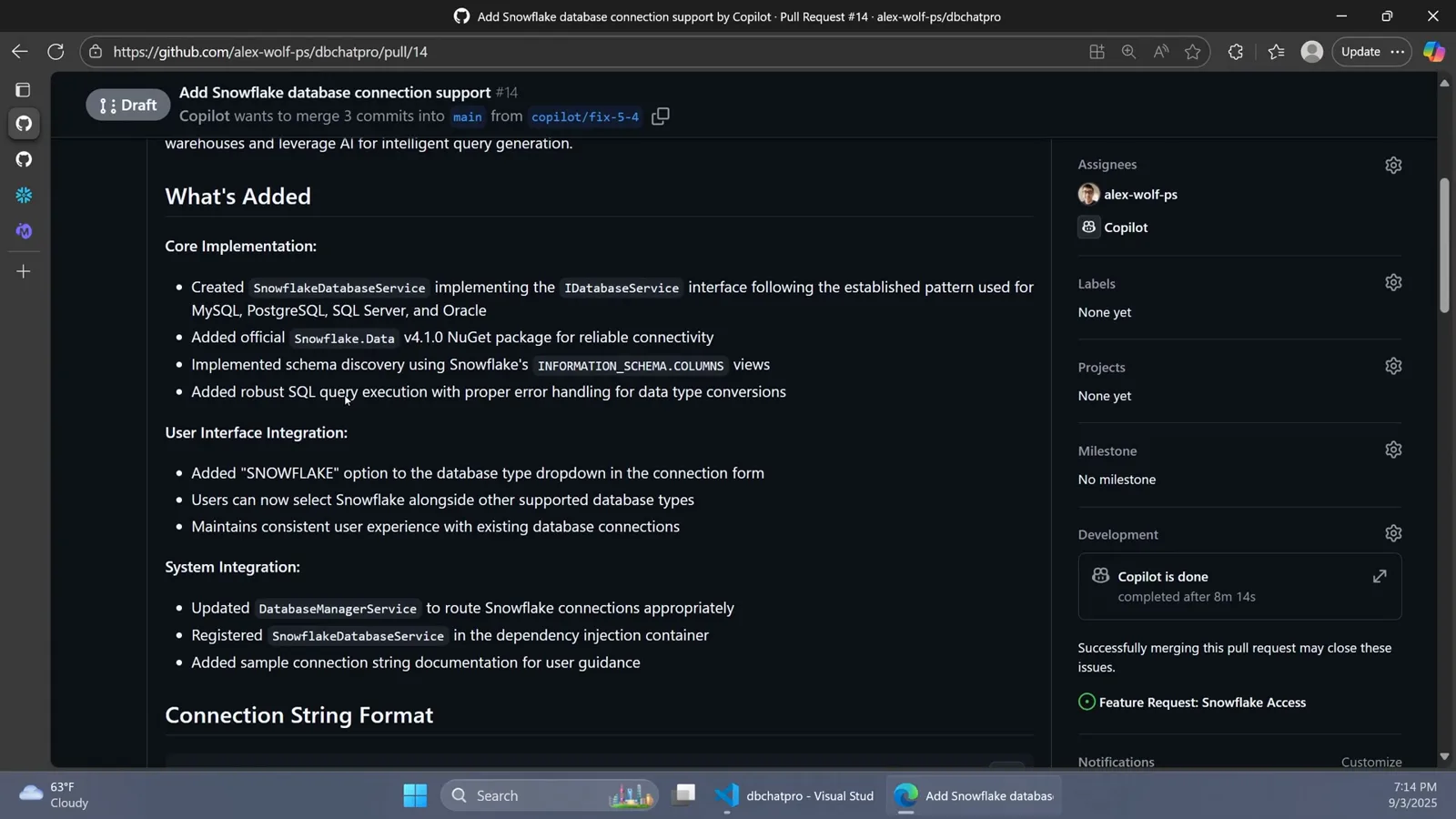Open the Copilot assignee icon
The width and height of the screenshot is (1456, 819).
(x=1088, y=227)
